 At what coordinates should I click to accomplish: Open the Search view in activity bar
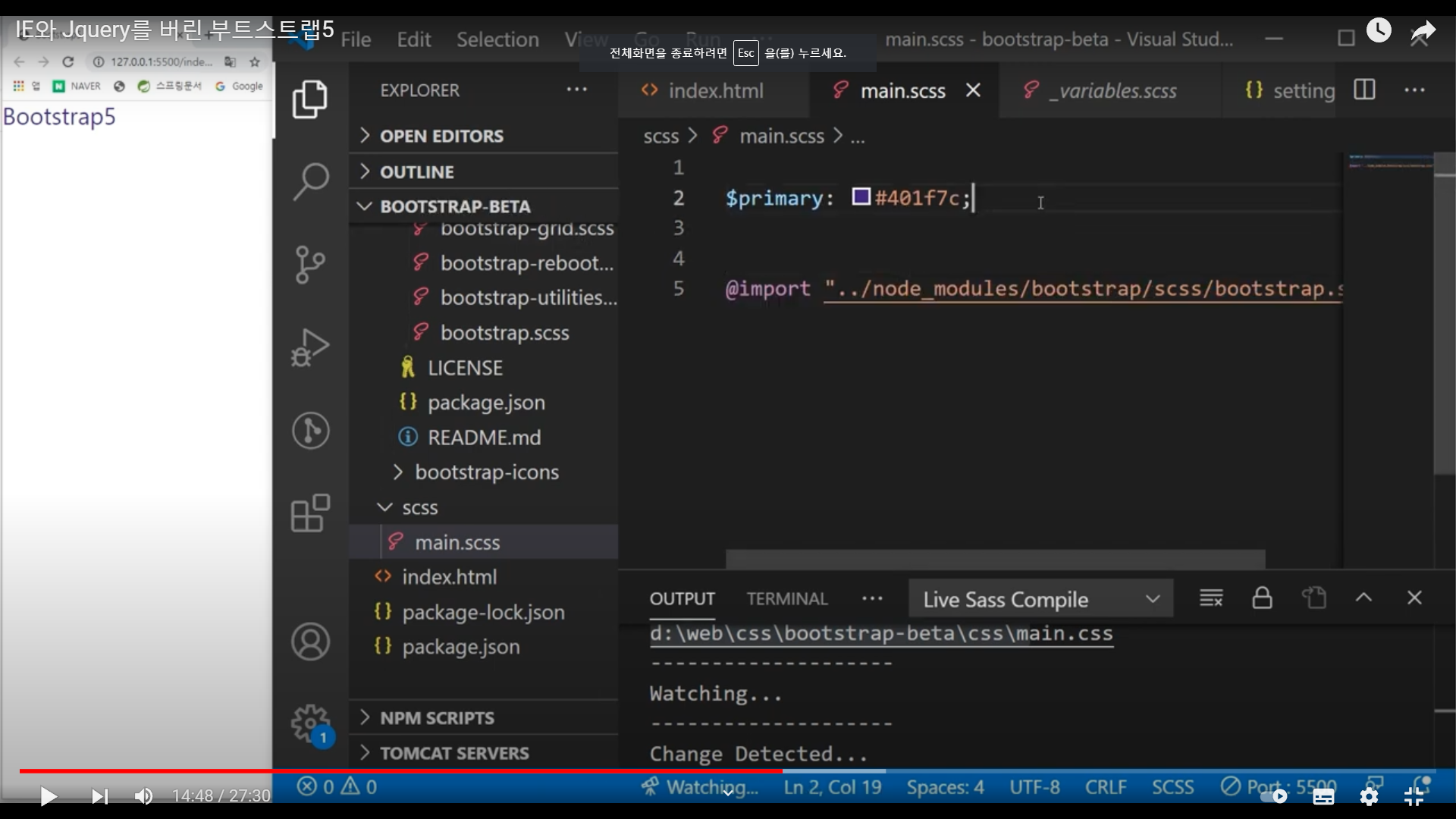309,182
